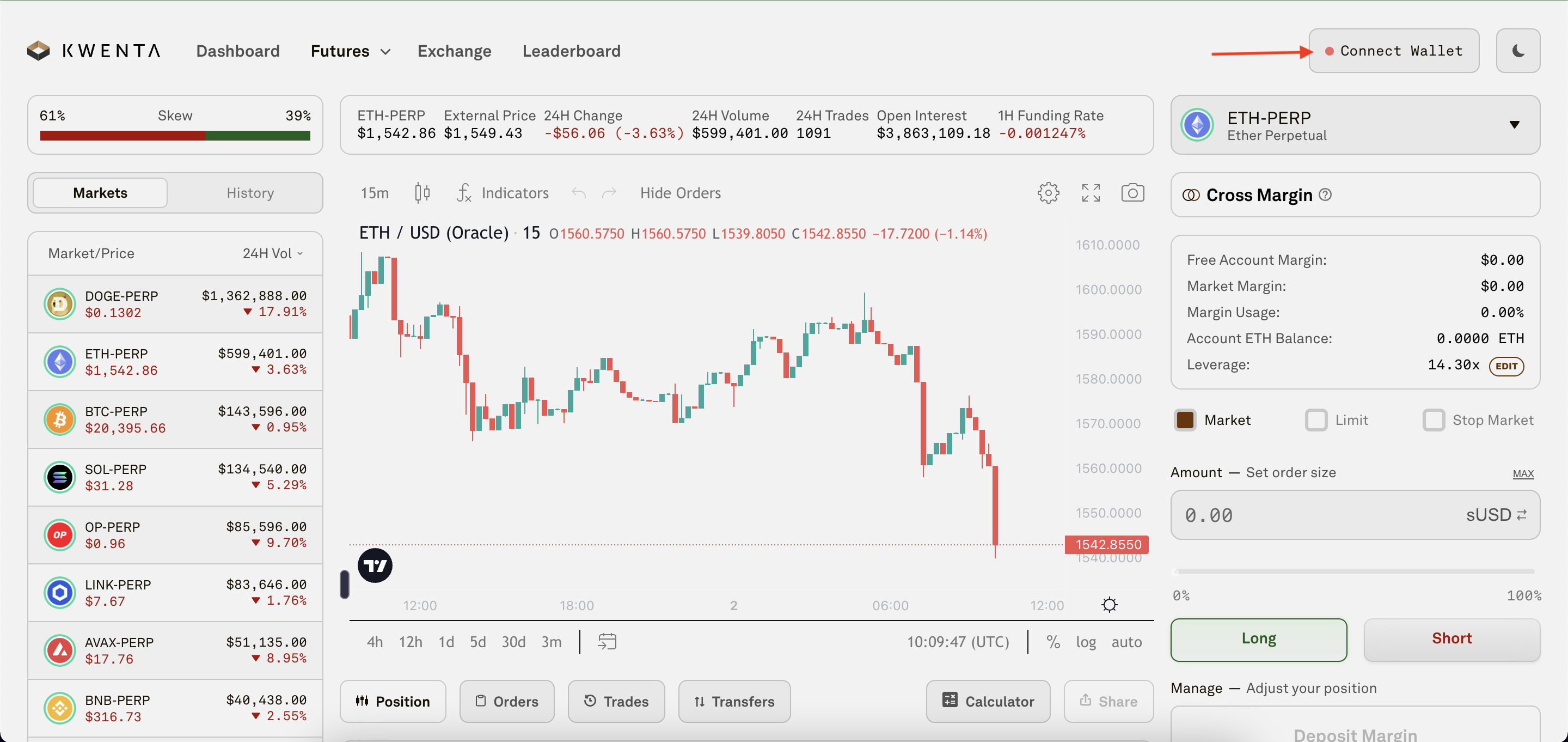Open 24H Vol sort dropdown
Viewport: 1568px width, 742px height.
(x=273, y=253)
